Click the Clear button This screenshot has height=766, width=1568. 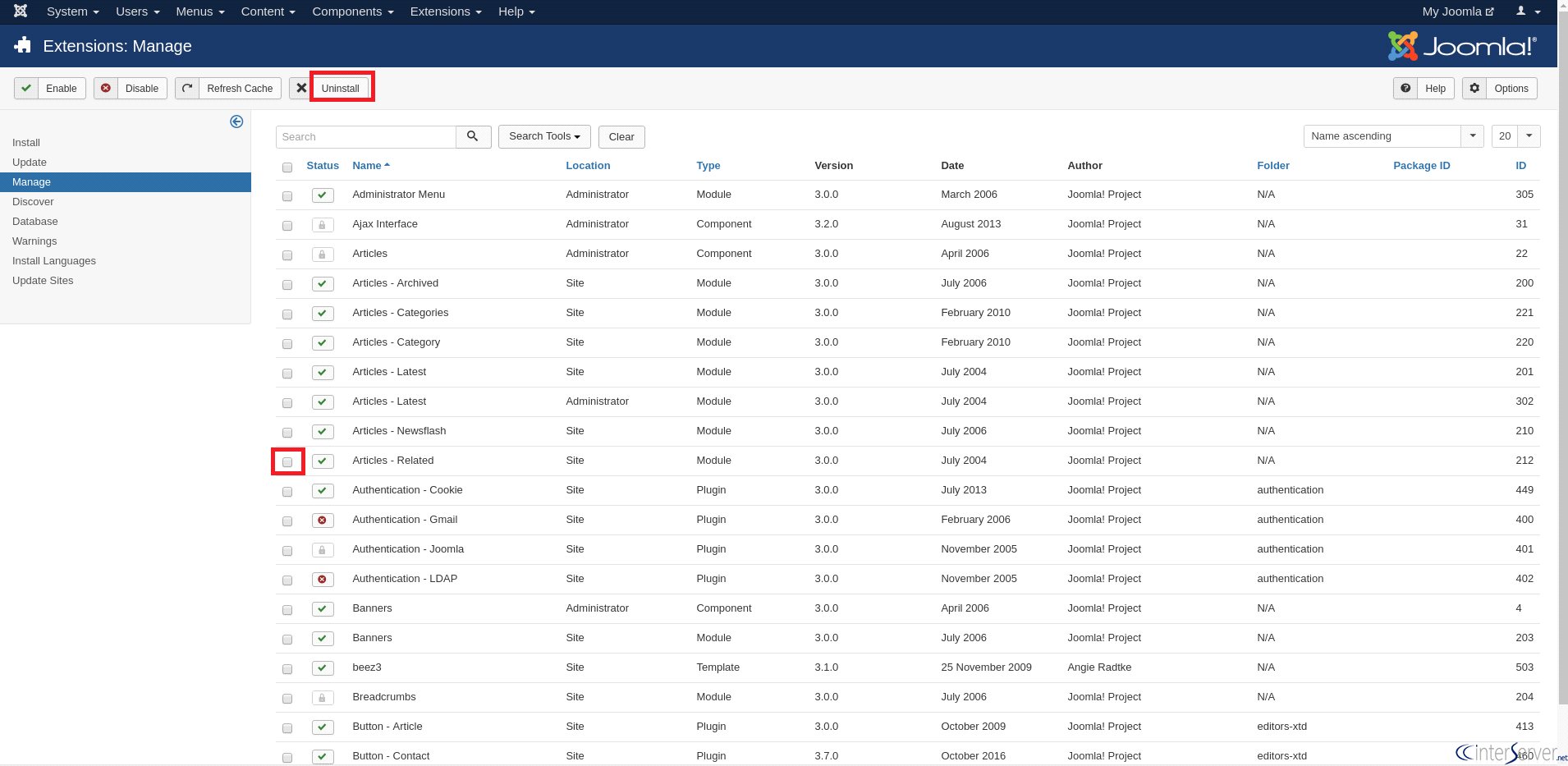pos(621,137)
